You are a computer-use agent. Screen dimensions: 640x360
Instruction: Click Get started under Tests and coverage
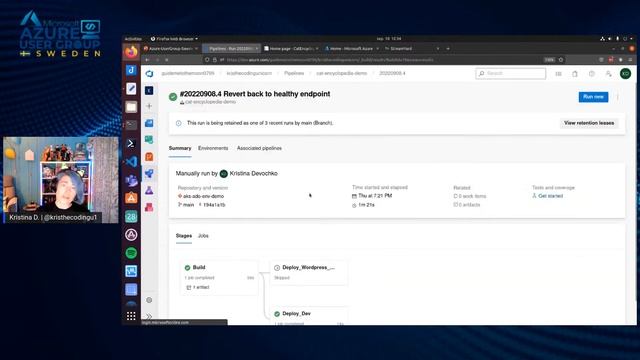550,196
